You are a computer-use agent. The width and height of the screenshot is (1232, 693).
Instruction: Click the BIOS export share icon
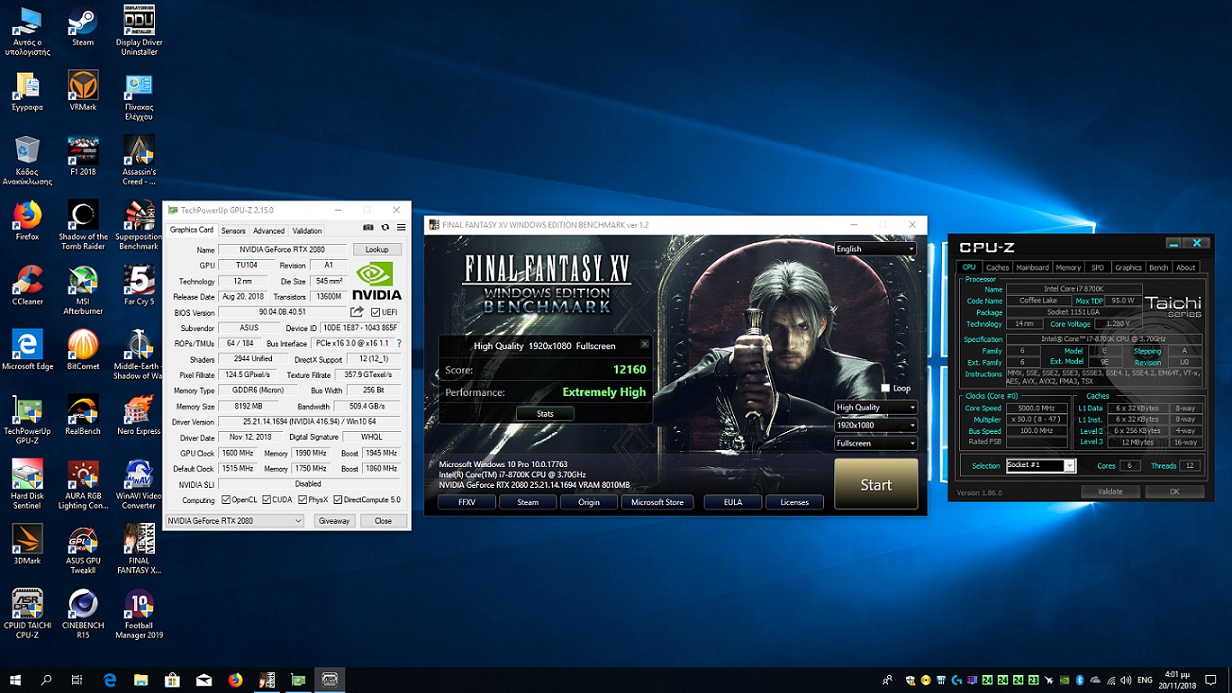coord(356,312)
